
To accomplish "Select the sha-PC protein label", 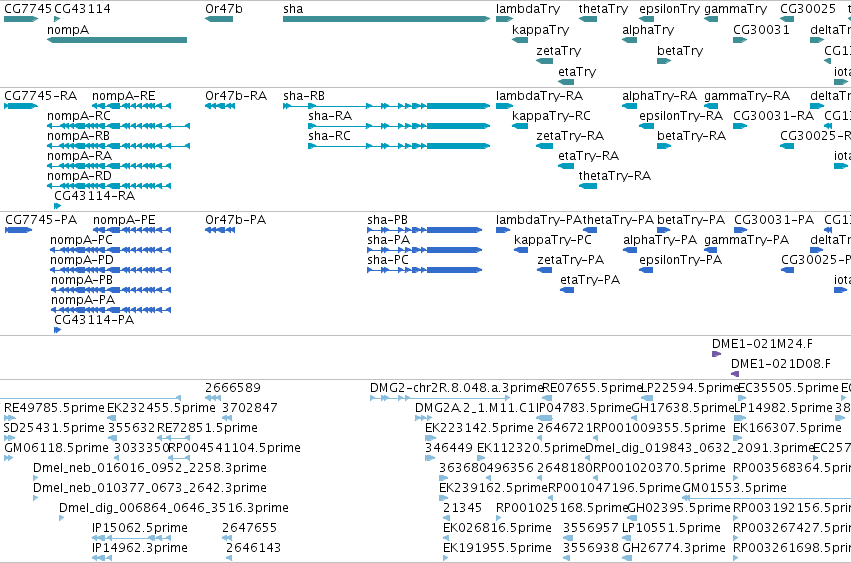I will [388, 260].
